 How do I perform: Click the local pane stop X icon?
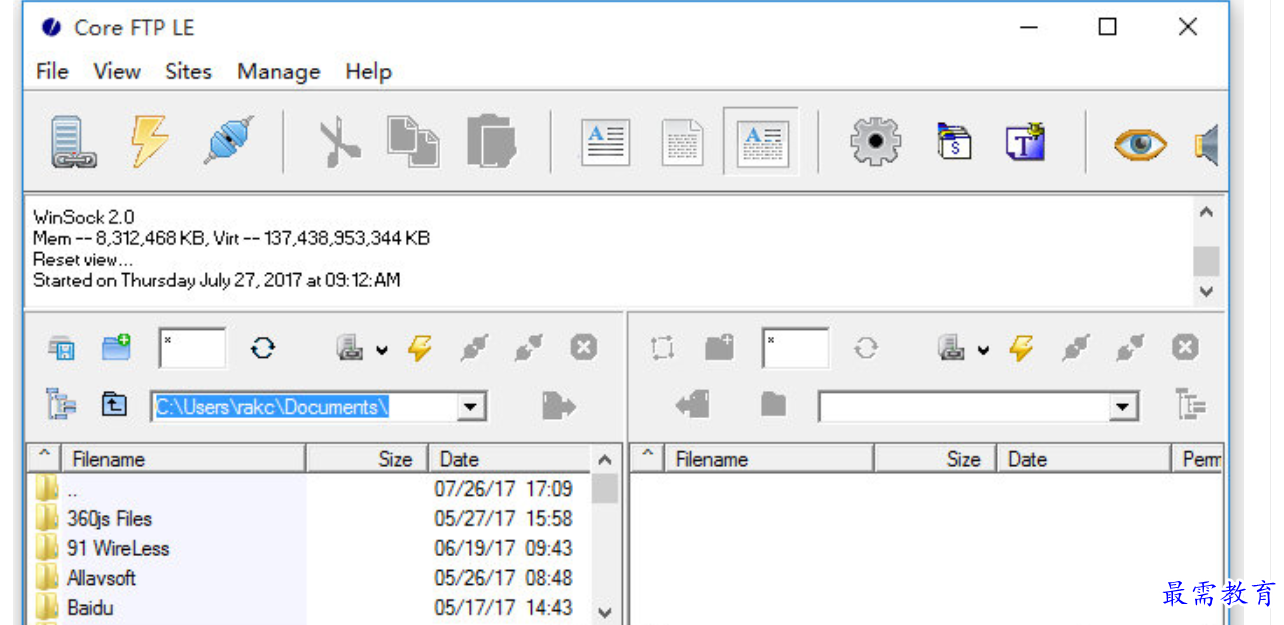[x=584, y=347]
